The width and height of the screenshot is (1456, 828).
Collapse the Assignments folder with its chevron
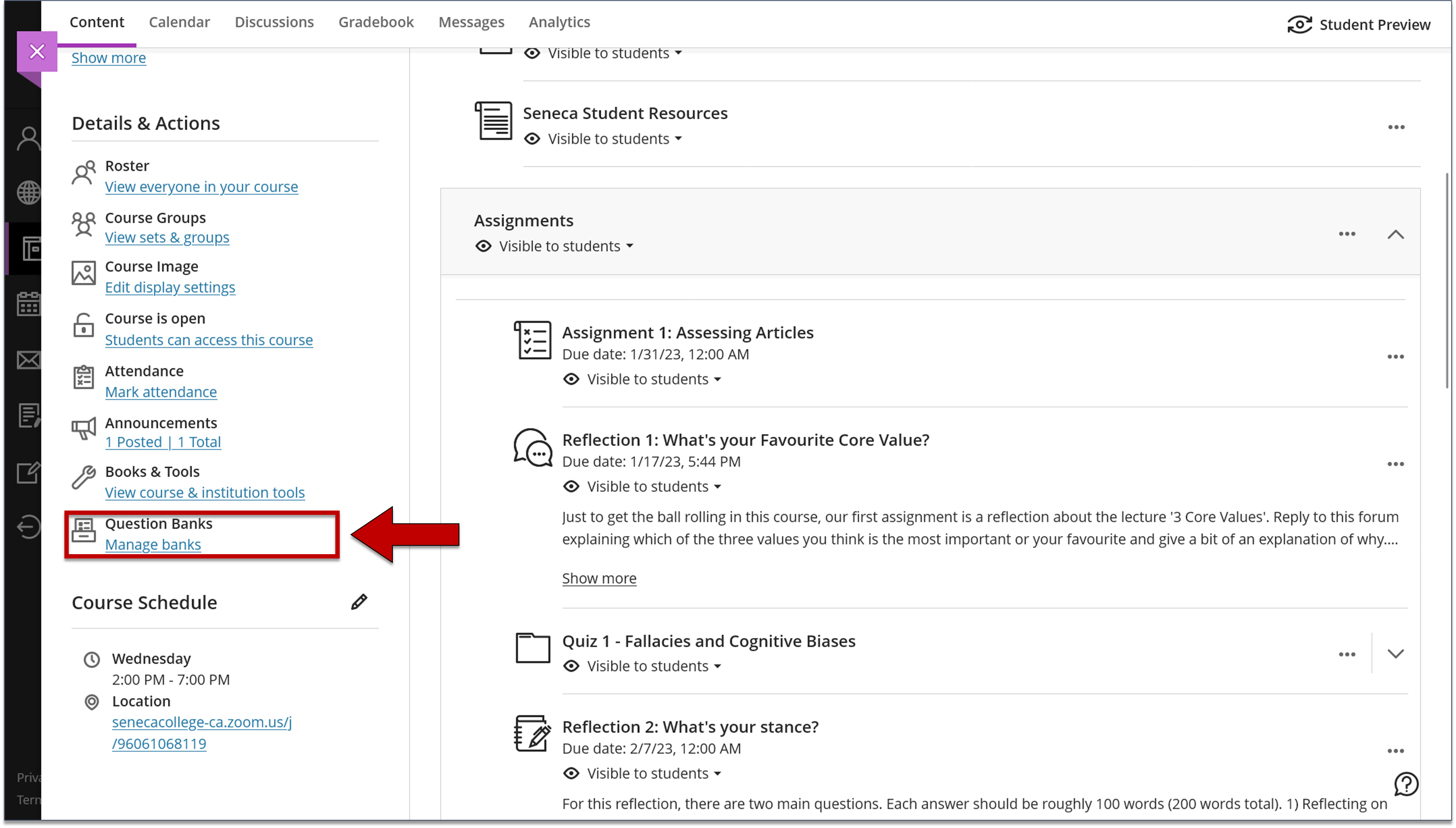tap(1396, 234)
